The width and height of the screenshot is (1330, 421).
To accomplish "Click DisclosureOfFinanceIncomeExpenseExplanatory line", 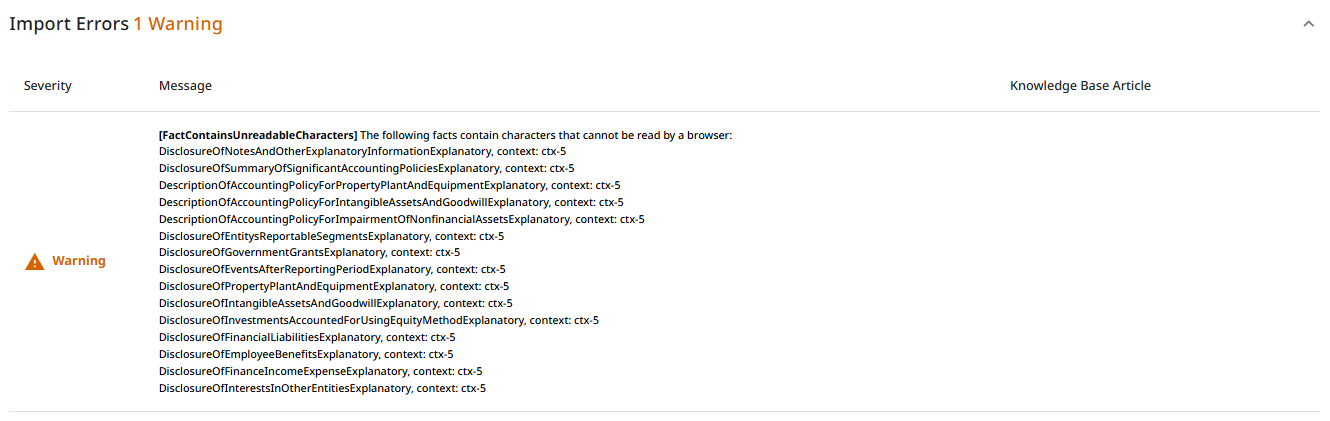I will click(x=321, y=371).
